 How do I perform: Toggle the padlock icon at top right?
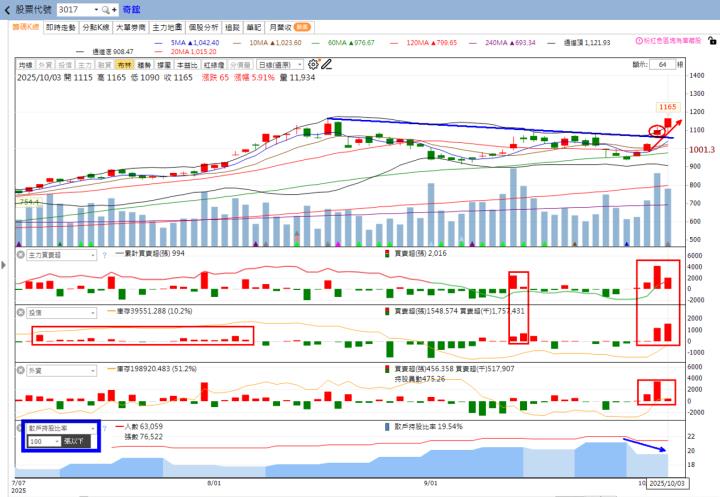pos(712,41)
